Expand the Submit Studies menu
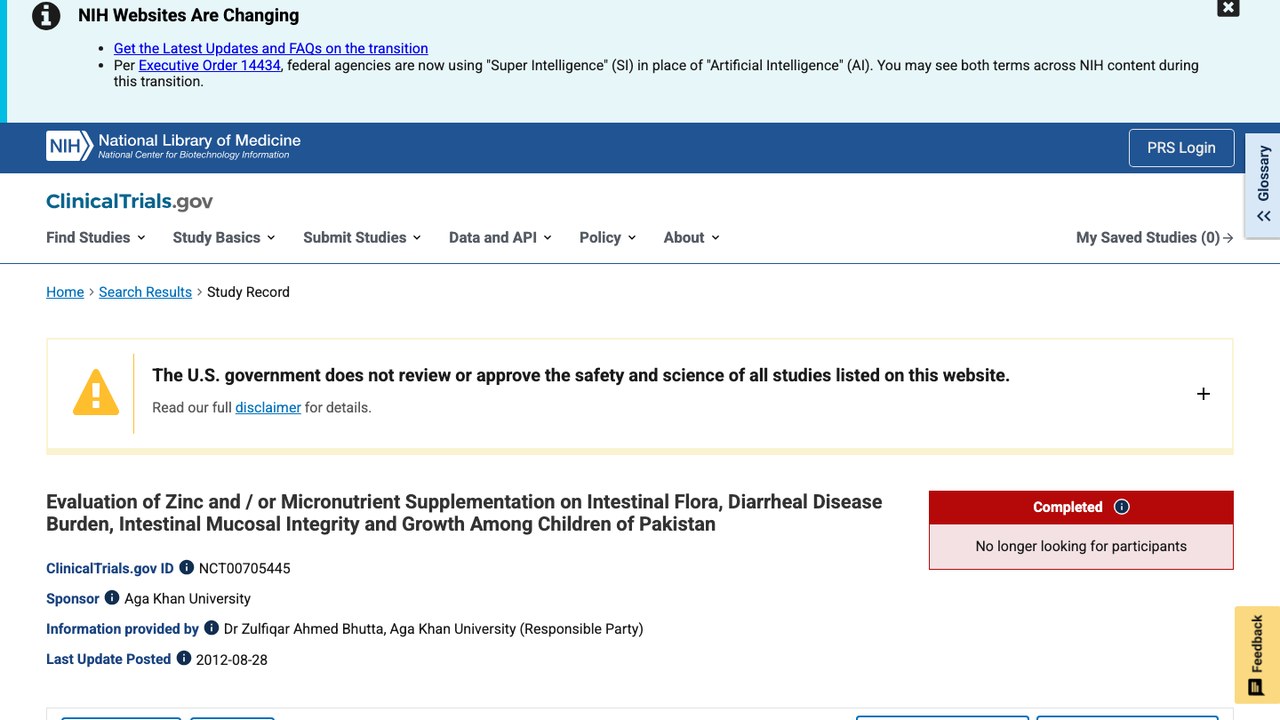Screen dimensions: 1280x720 pyautogui.click(x=362, y=237)
